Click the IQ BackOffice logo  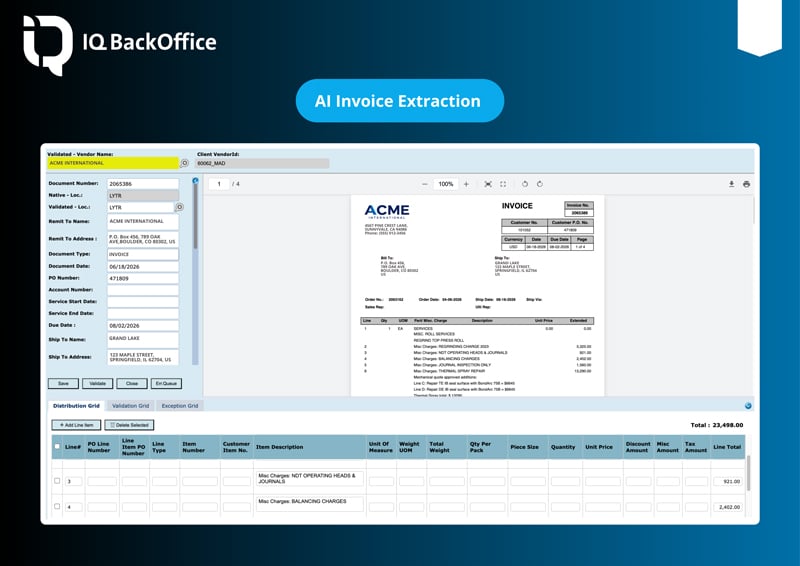tap(120, 44)
